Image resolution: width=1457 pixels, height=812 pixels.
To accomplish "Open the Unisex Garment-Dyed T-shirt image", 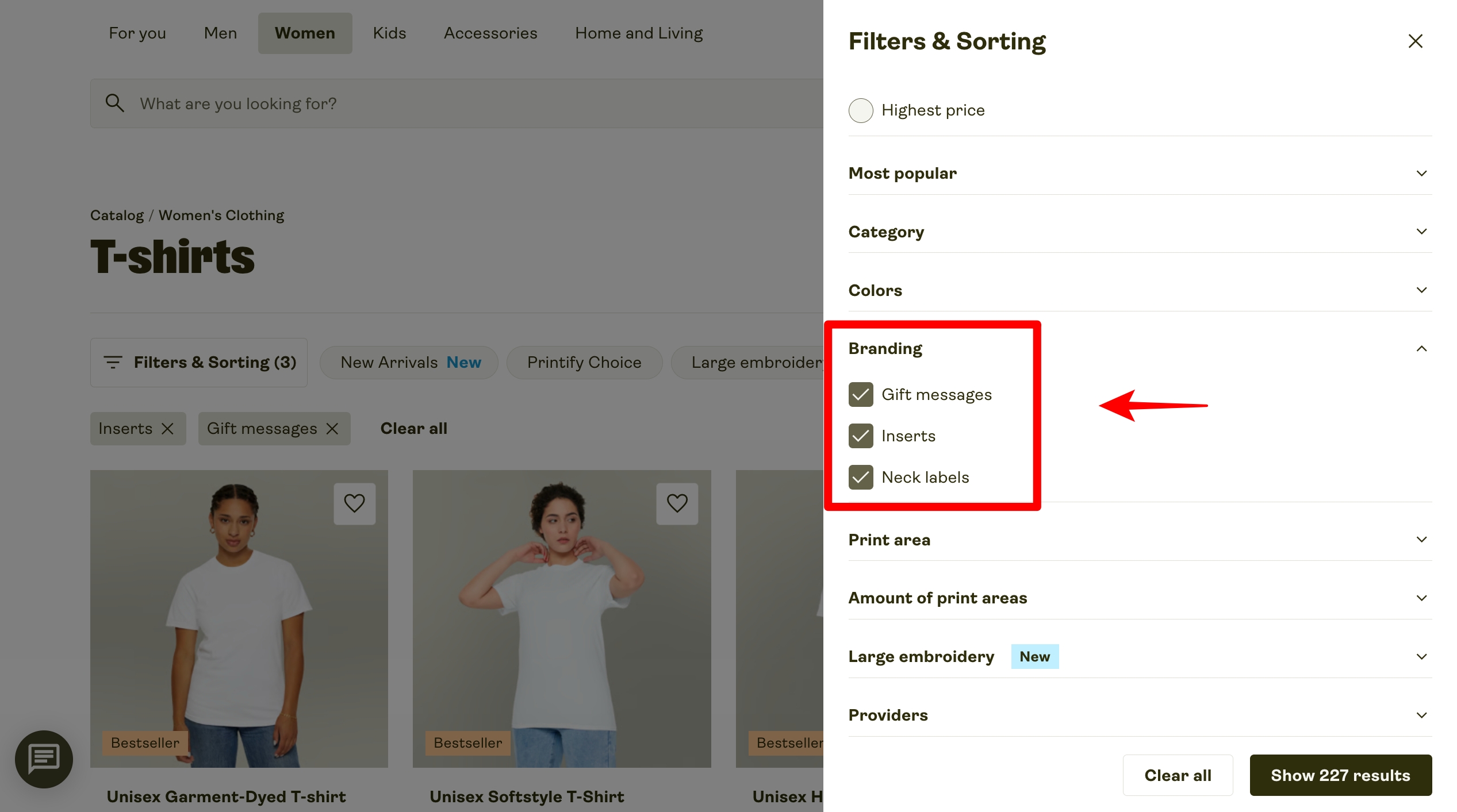I will pos(239,619).
